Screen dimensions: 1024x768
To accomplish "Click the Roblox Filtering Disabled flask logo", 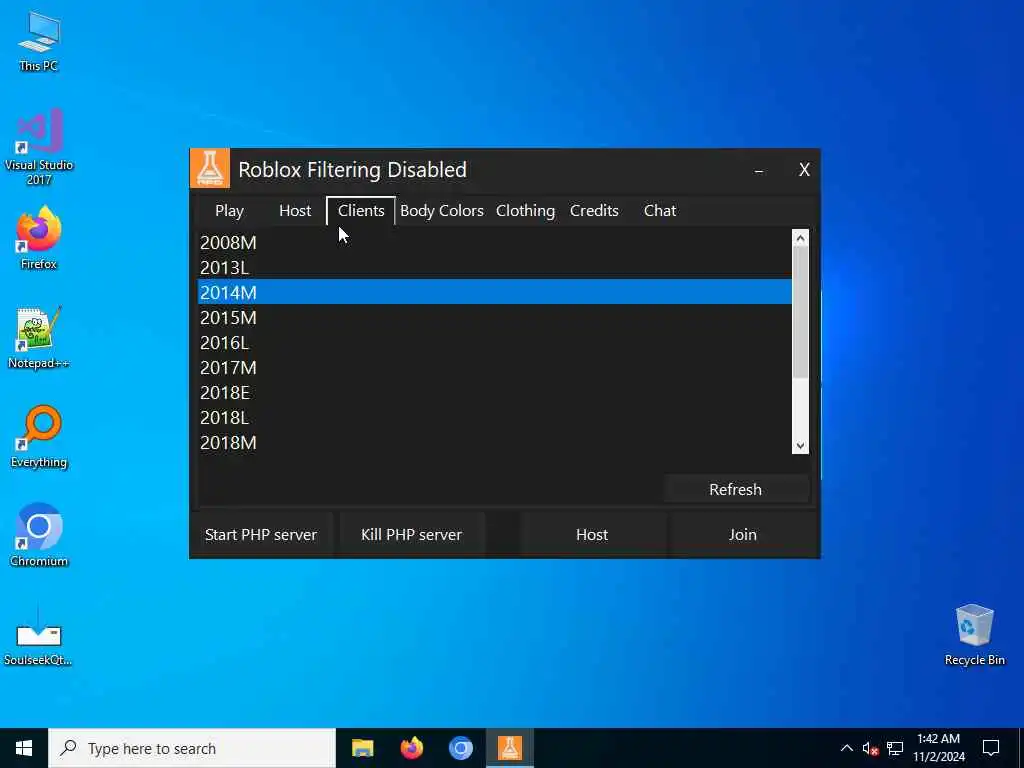I will (210, 168).
